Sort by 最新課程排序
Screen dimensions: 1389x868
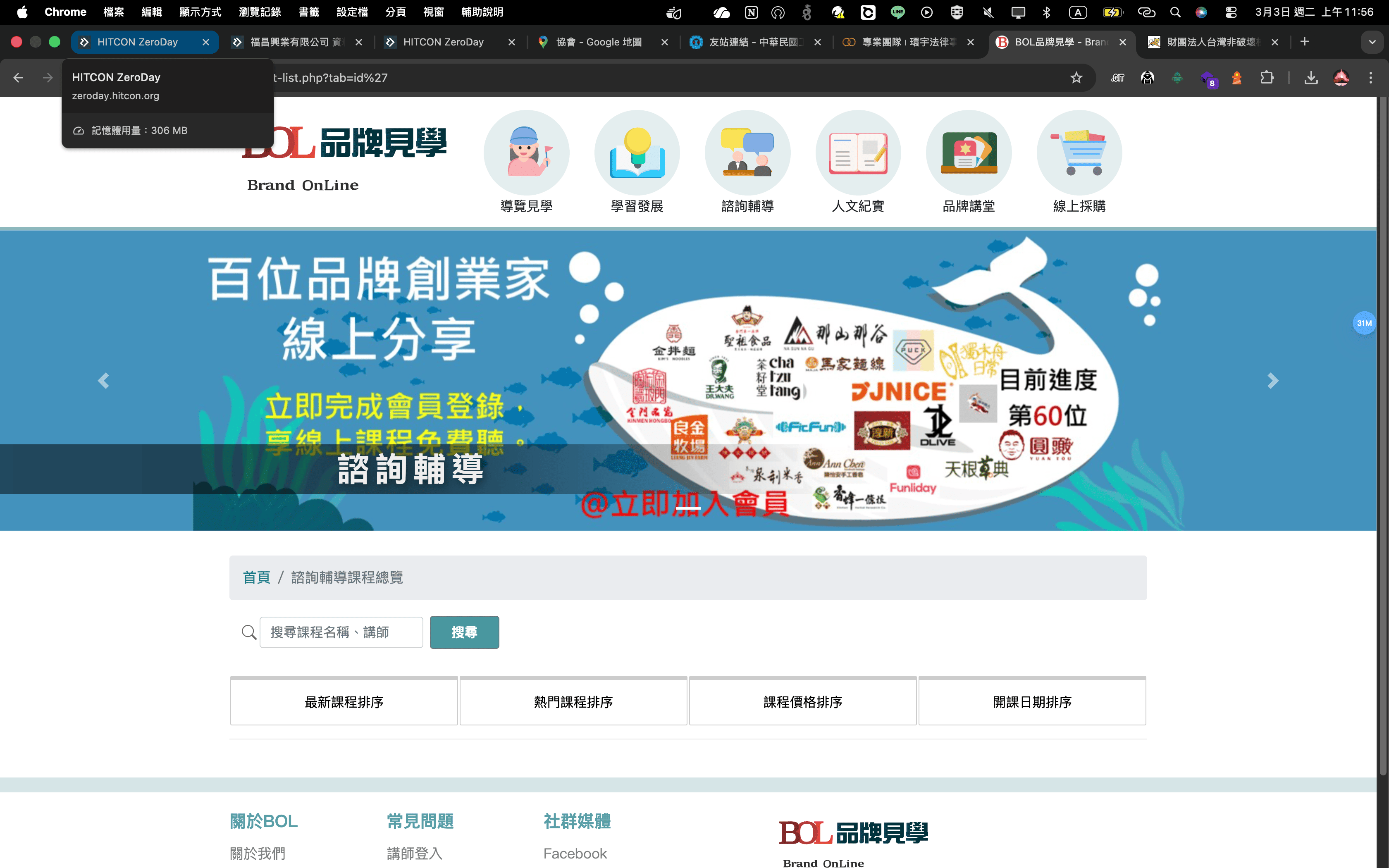[344, 701]
